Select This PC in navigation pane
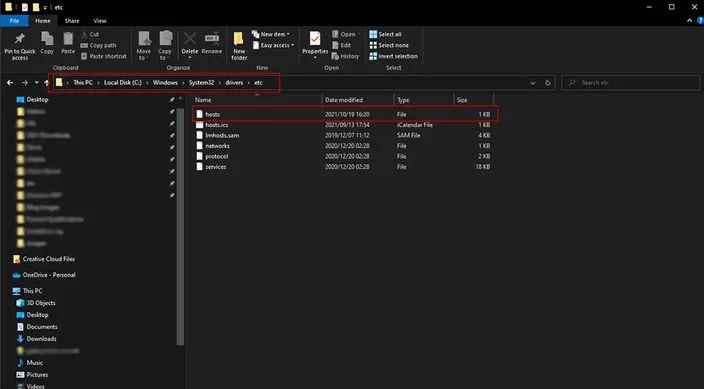This screenshot has width=704, height=389. pos(28,291)
